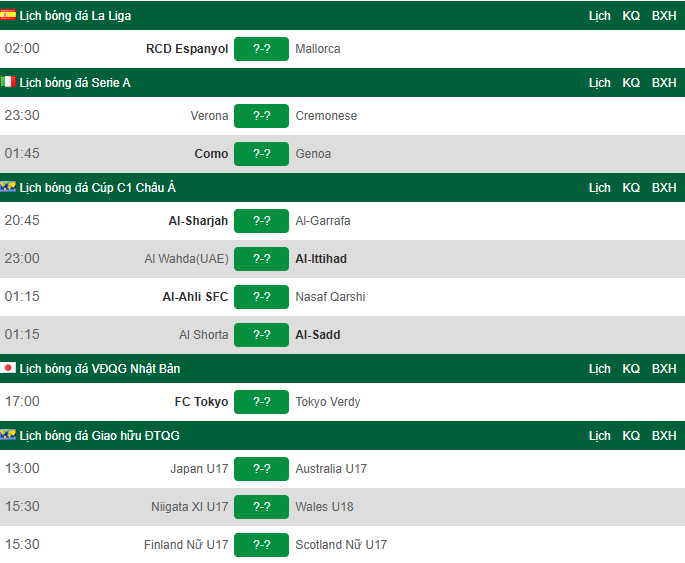
Task: Open KQ results for Giao hữu ĐTQG
Action: (x=631, y=436)
